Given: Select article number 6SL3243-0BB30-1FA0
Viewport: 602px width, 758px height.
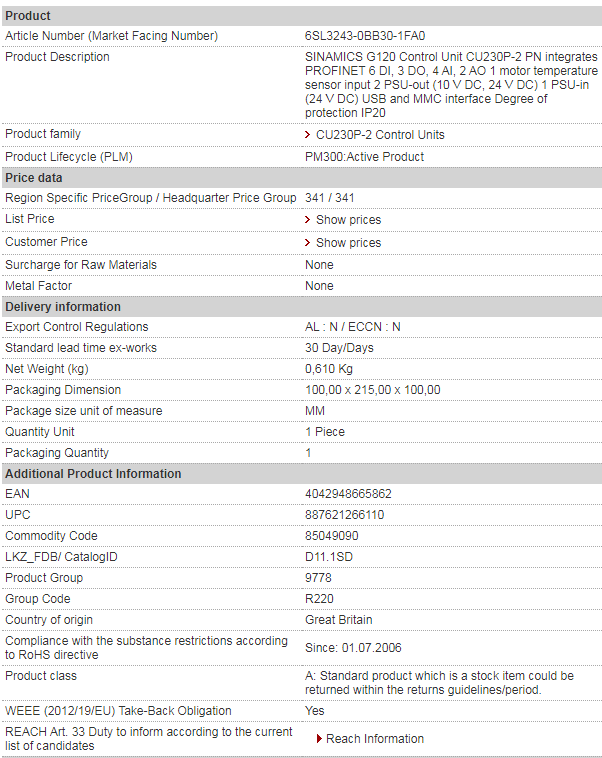Looking at the screenshot, I should [365, 36].
